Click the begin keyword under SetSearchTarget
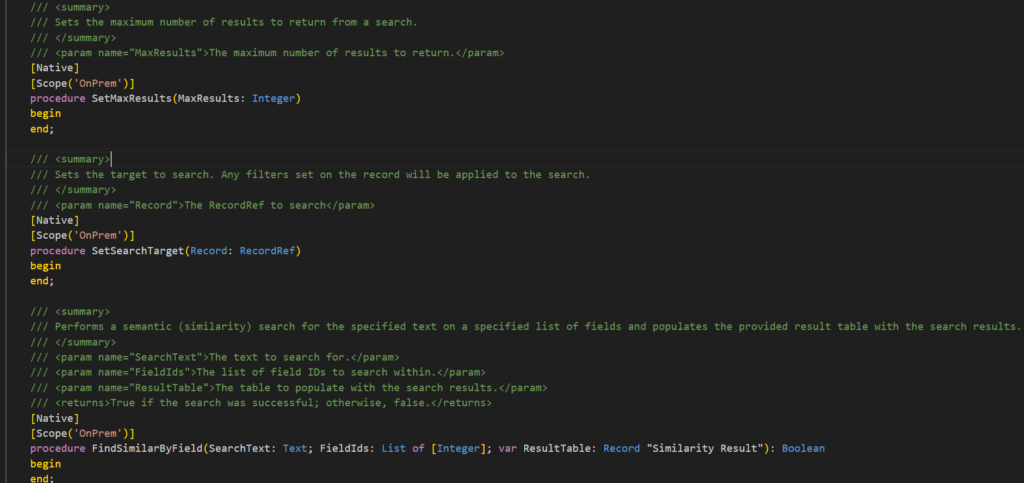Screen dimensions: 1024x483 click(x=45, y=266)
